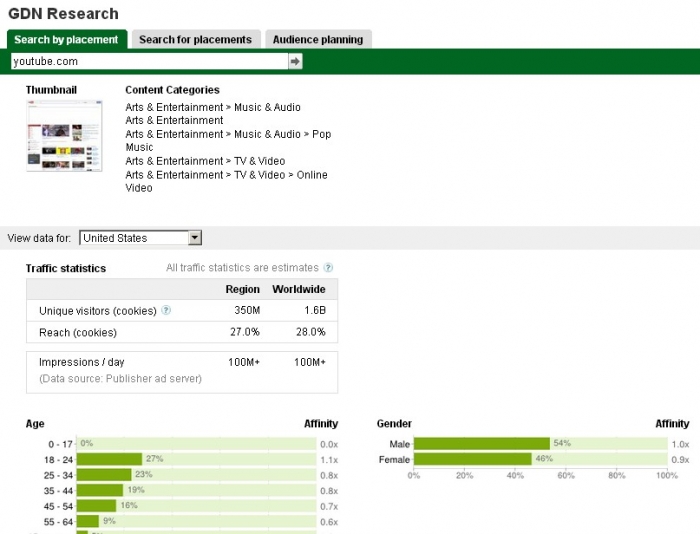The height and width of the screenshot is (534, 700).
Task: Click the Music & Audio content category
Action: pyautogui.click(x=212, y=107)
